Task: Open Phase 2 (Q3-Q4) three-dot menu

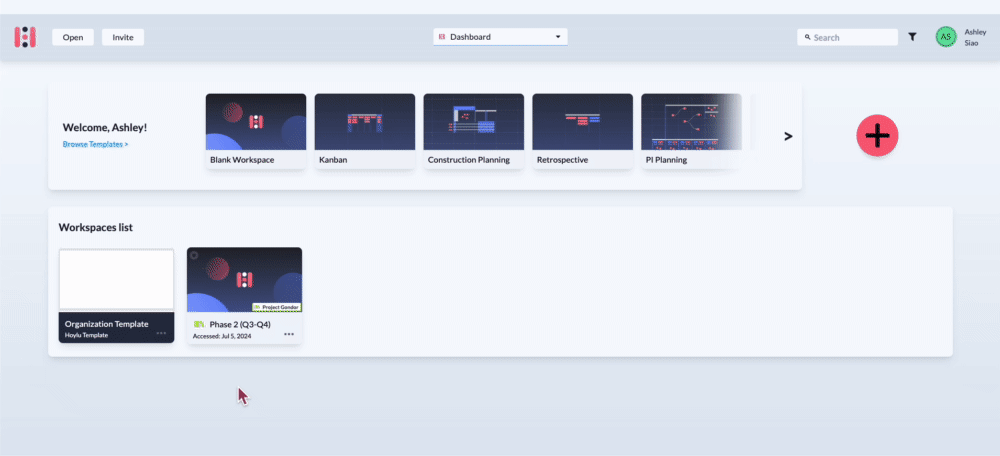Action: click(x=290, y=334)
